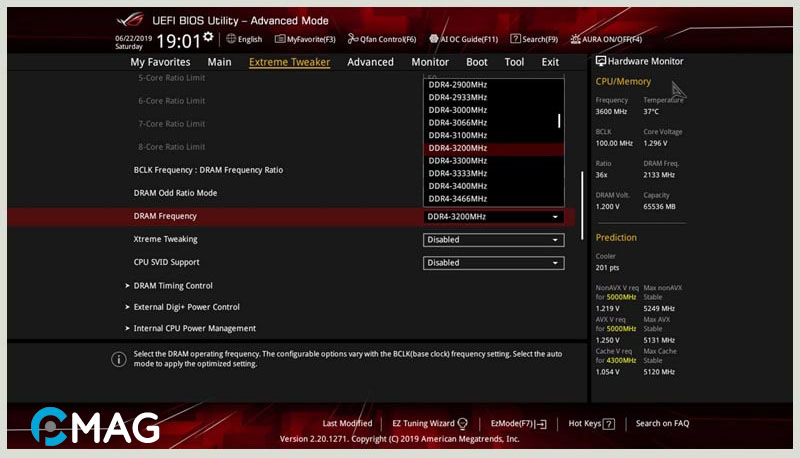Screen dimensions: 800x458
Task: Open the CPU SVID Support dropdown
Action: (x=493, y=263)
